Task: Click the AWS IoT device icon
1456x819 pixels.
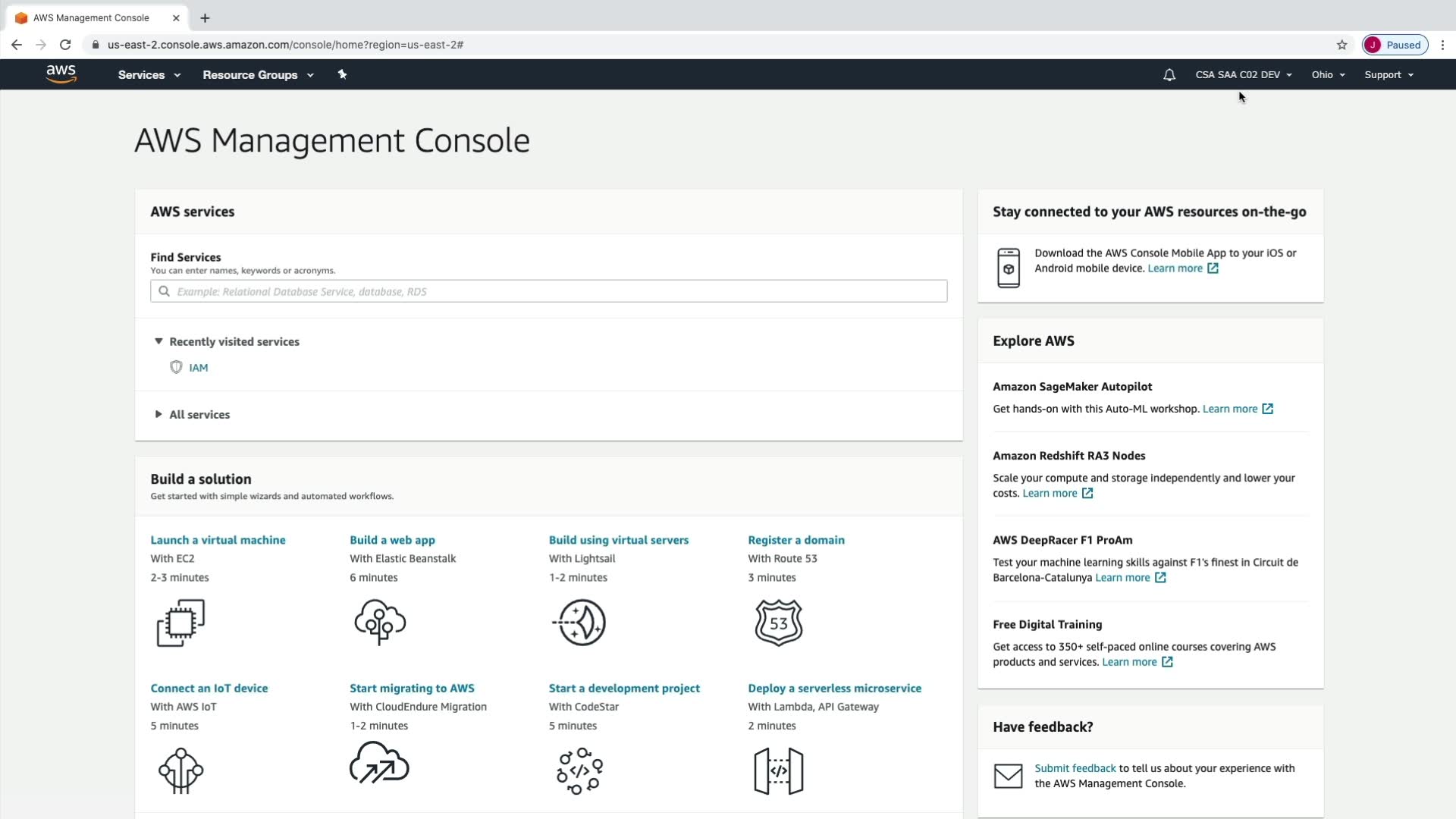Action: pos(180,770)
